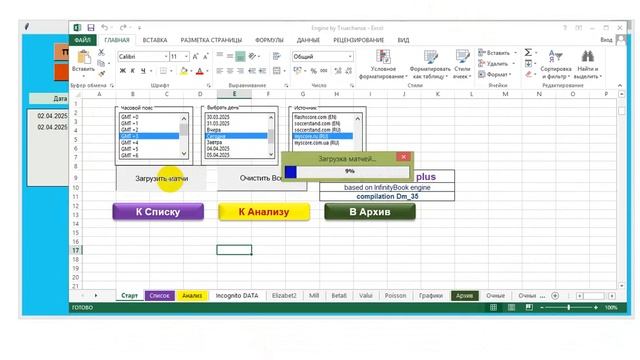Open the Список sheet tab

click(159, 296)
